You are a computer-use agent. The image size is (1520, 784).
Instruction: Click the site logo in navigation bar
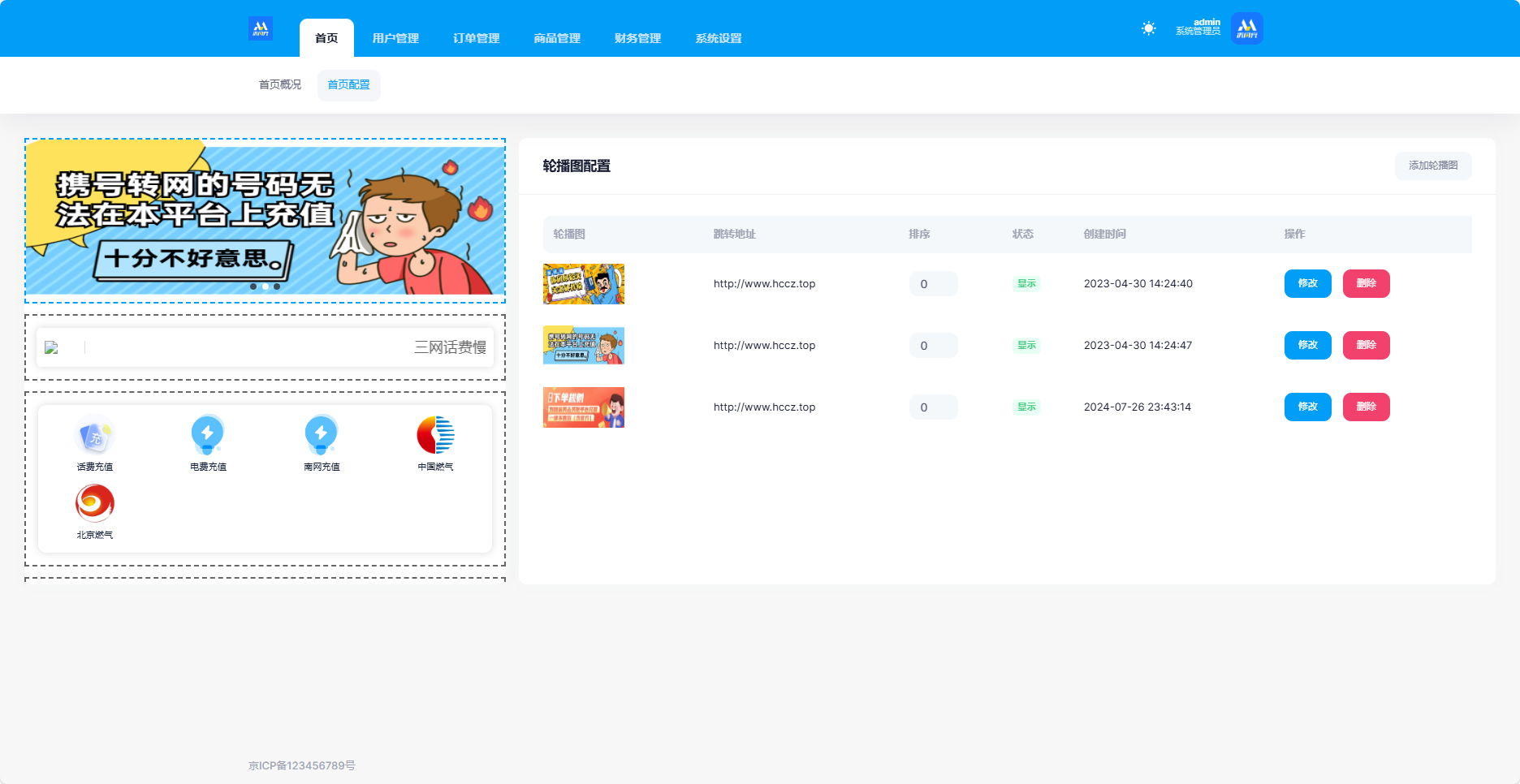pos(261,28)
